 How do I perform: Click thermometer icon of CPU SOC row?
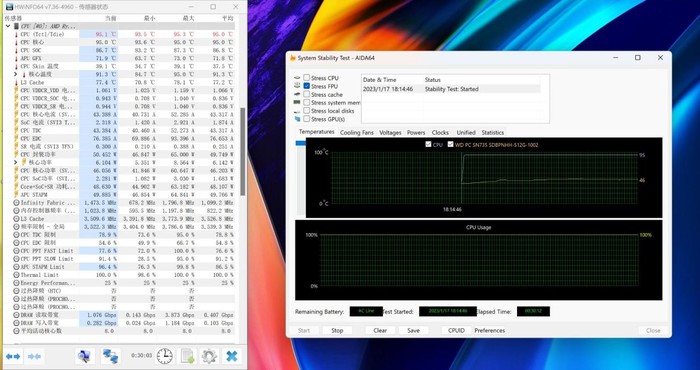point(17,50)
